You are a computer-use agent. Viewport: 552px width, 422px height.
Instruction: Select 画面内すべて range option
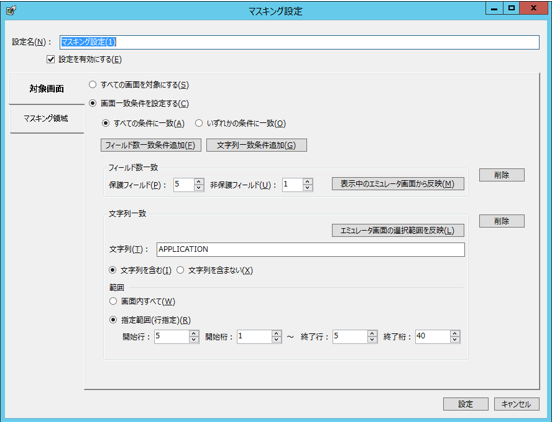point(113,301)
